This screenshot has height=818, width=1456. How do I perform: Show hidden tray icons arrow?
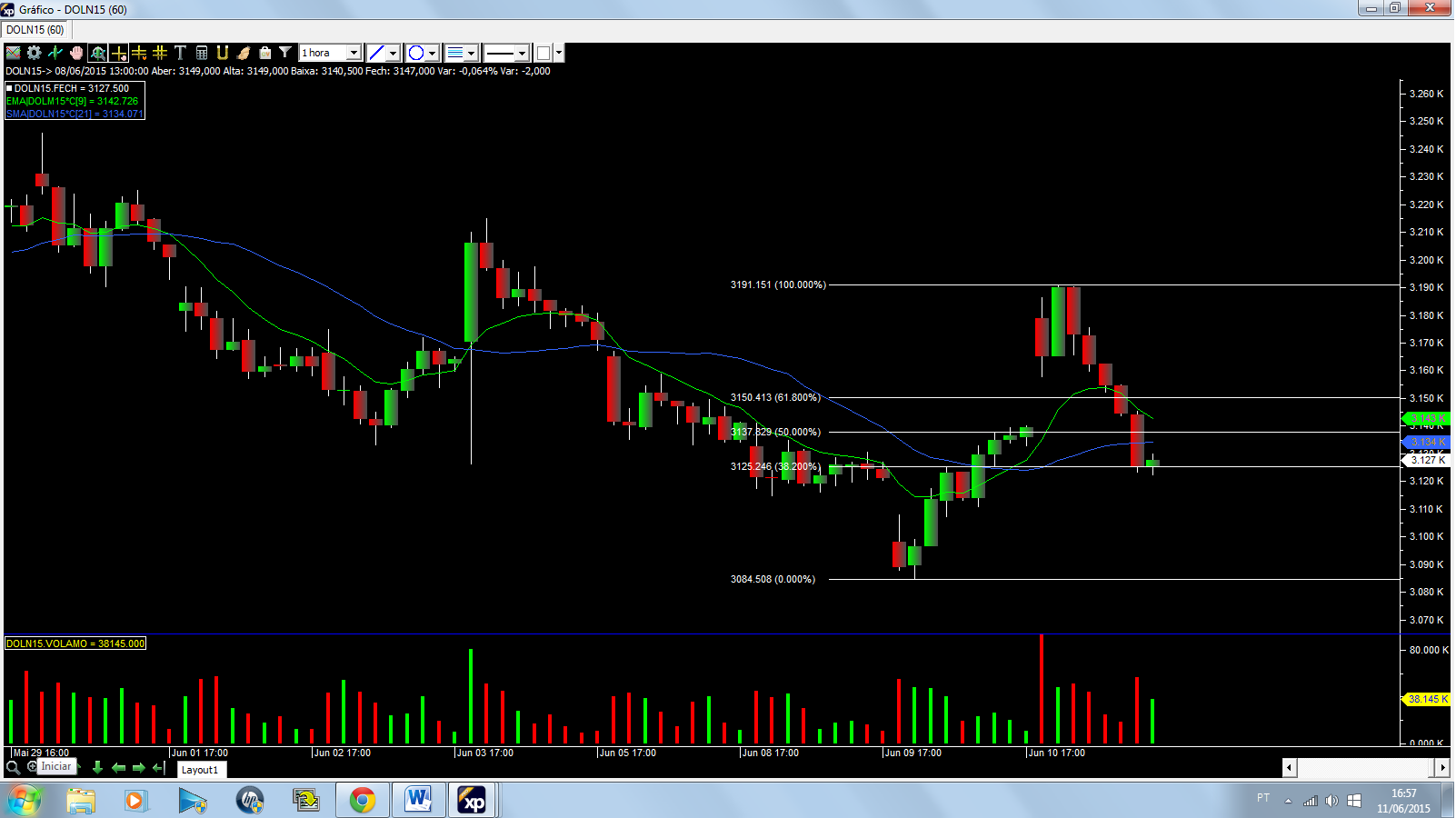pyautogui.click(x=1288, y=801)
